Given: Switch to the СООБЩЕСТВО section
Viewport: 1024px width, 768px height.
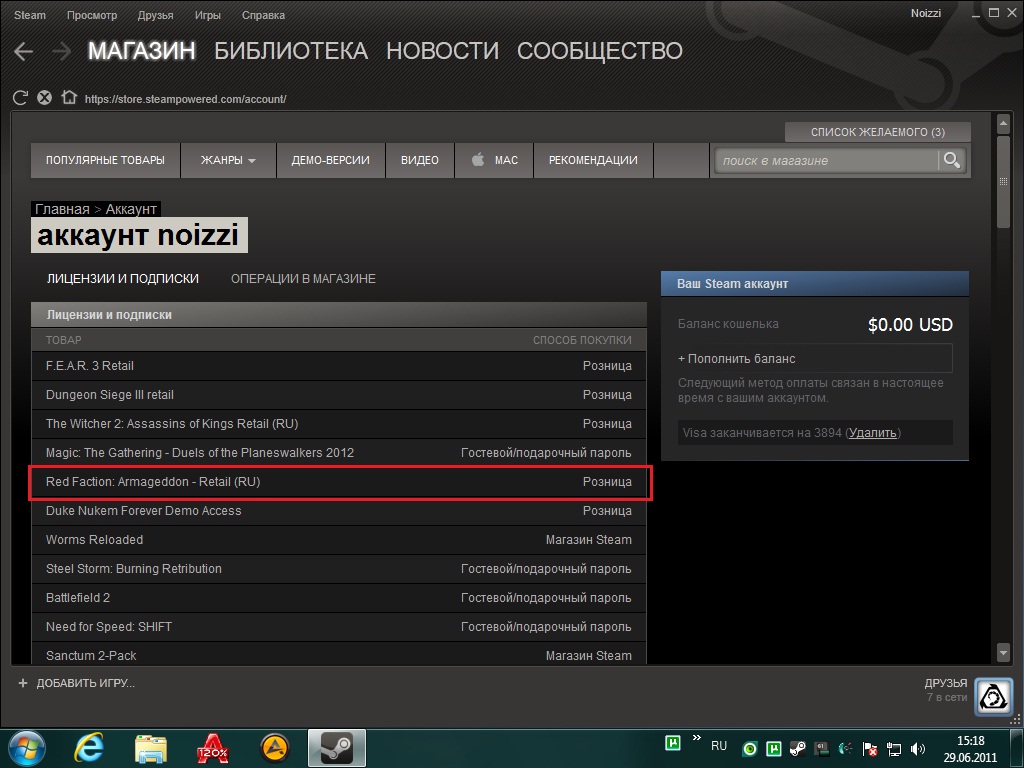Looking at the screenshot, I should 600,51.
